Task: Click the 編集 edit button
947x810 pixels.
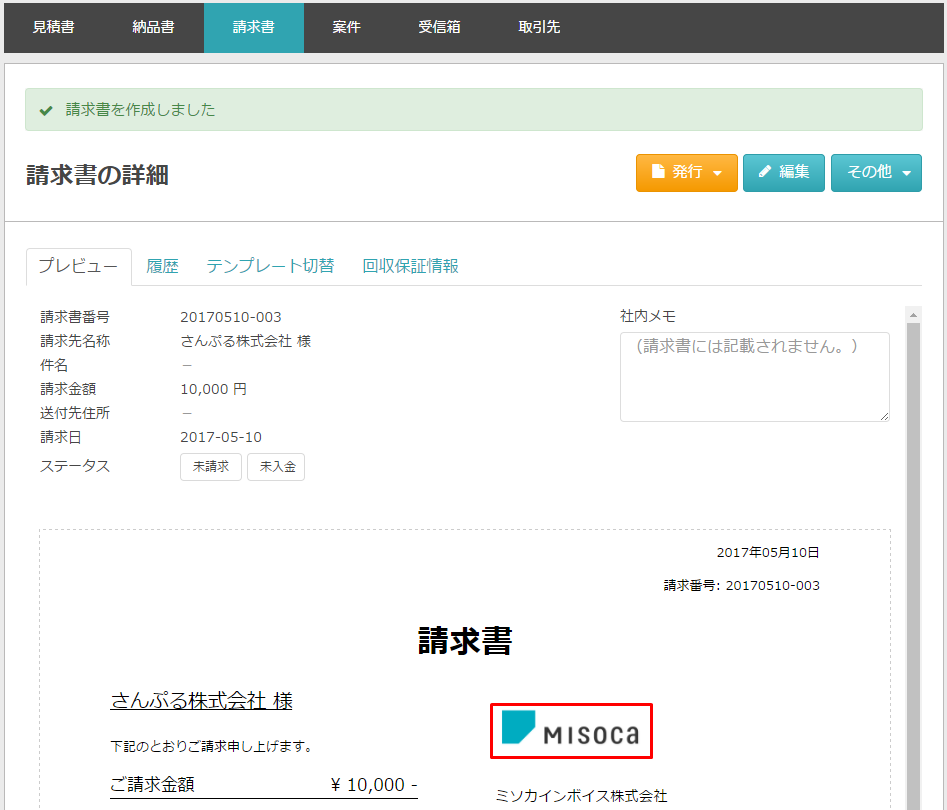Action: click(x=783, y=172)
